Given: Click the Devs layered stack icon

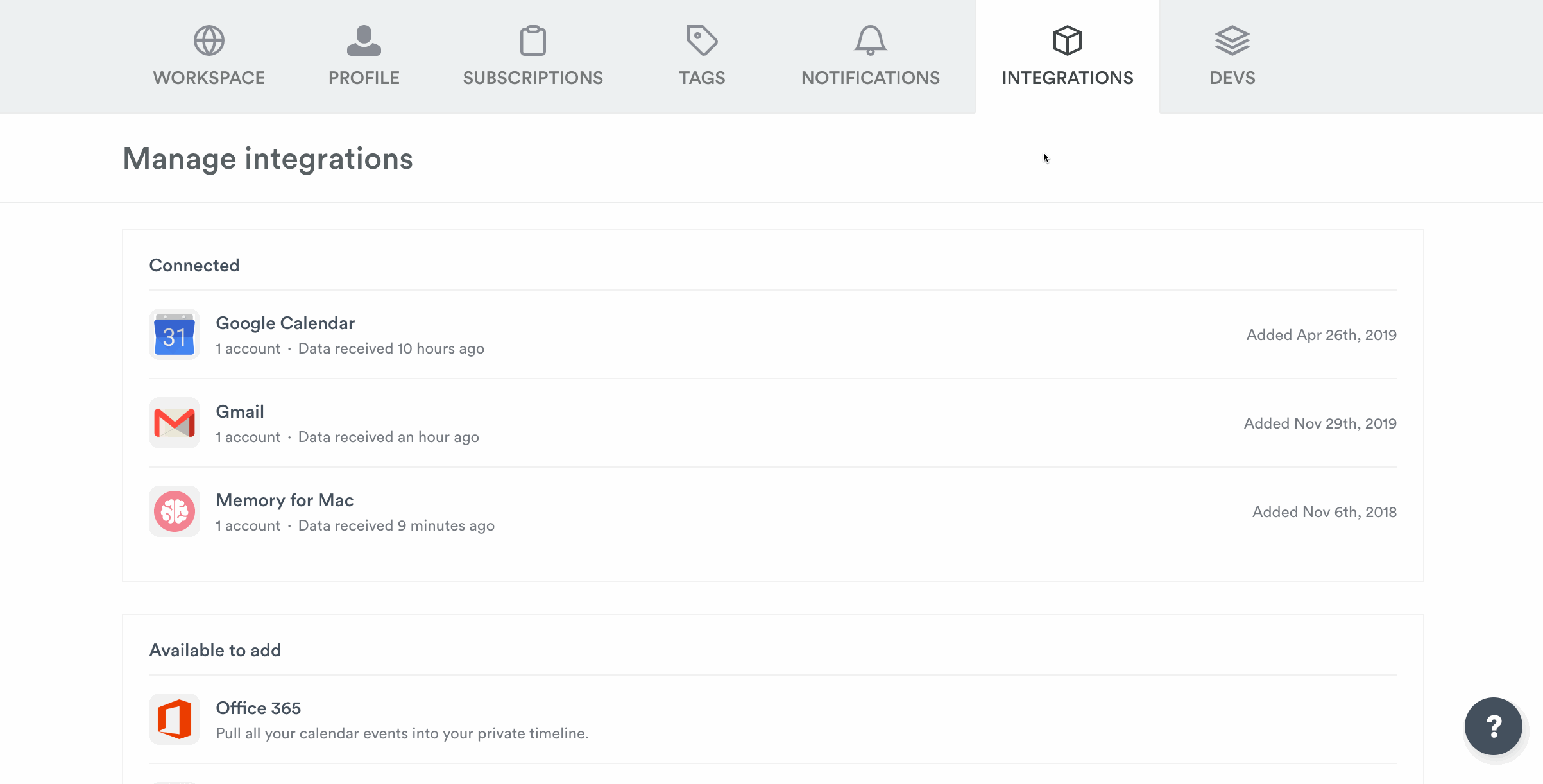Looking at the screenshot, I should [x=1232, y=40].
